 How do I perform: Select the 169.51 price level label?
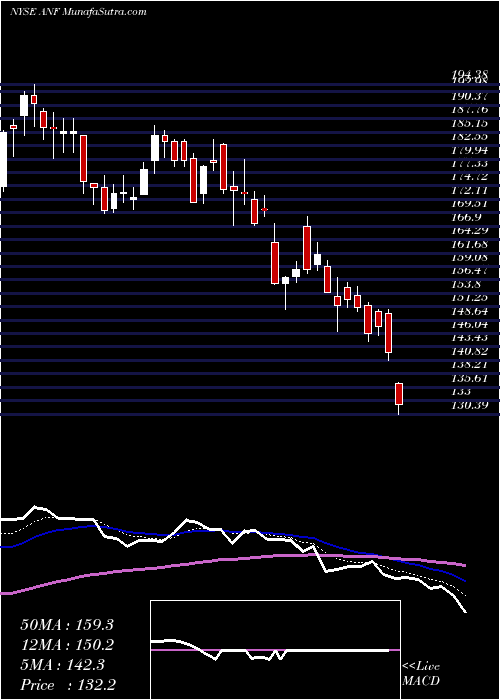[469, 204]
